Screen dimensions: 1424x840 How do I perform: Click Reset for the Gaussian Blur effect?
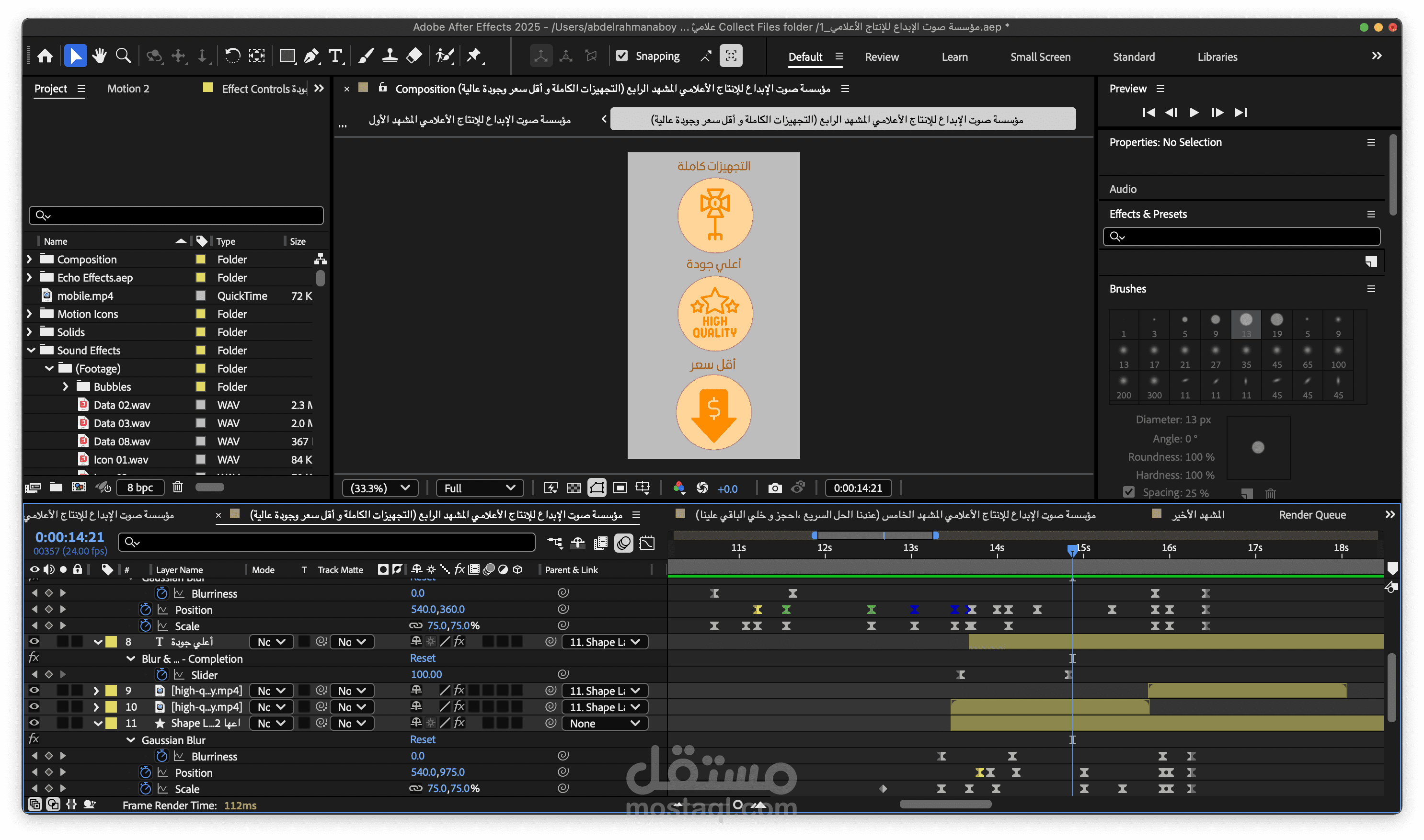tap(423, 739)
